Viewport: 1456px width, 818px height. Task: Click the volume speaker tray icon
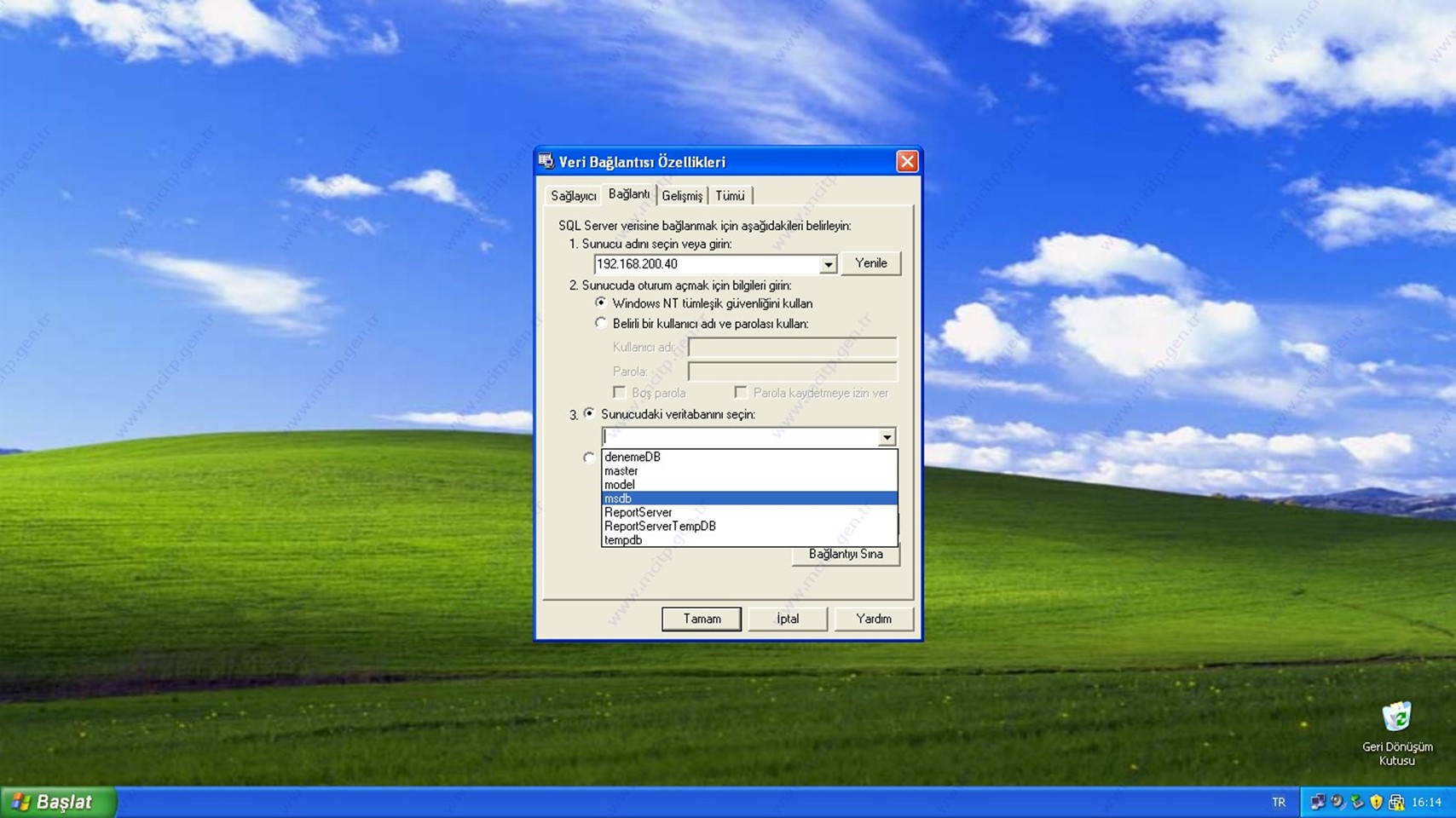(1338, 802)
